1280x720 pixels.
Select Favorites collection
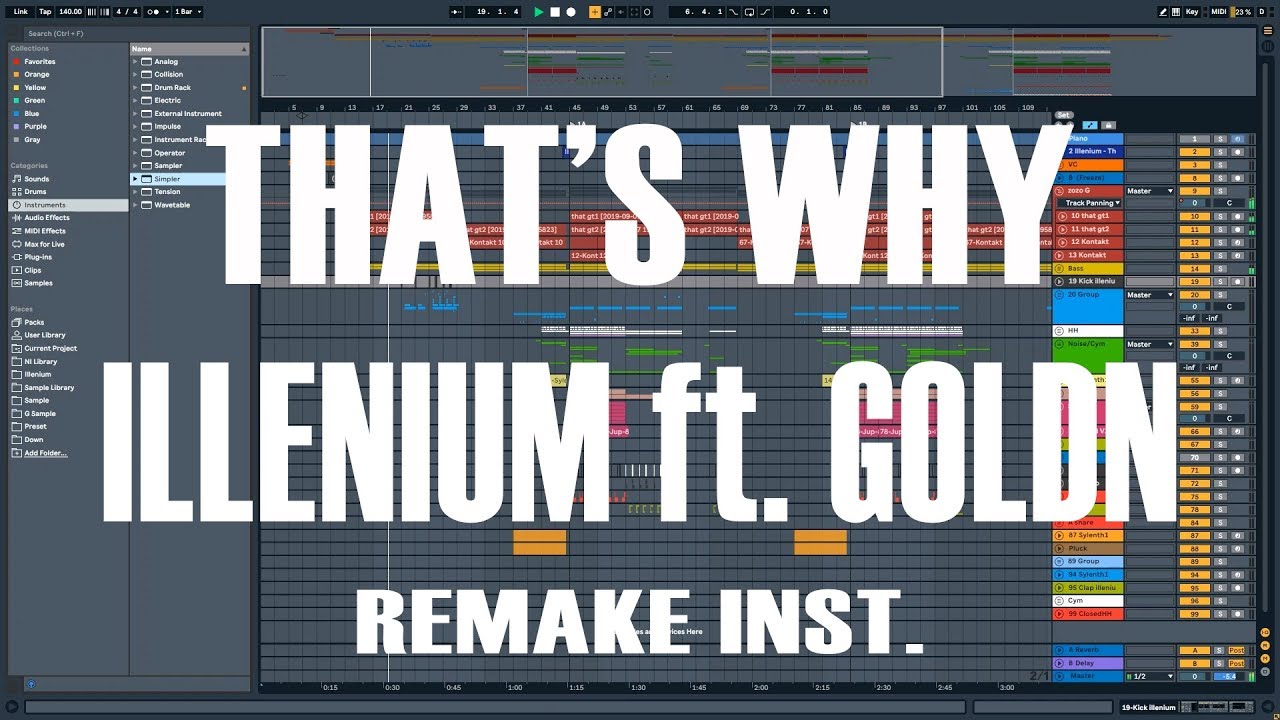(39, 61)
